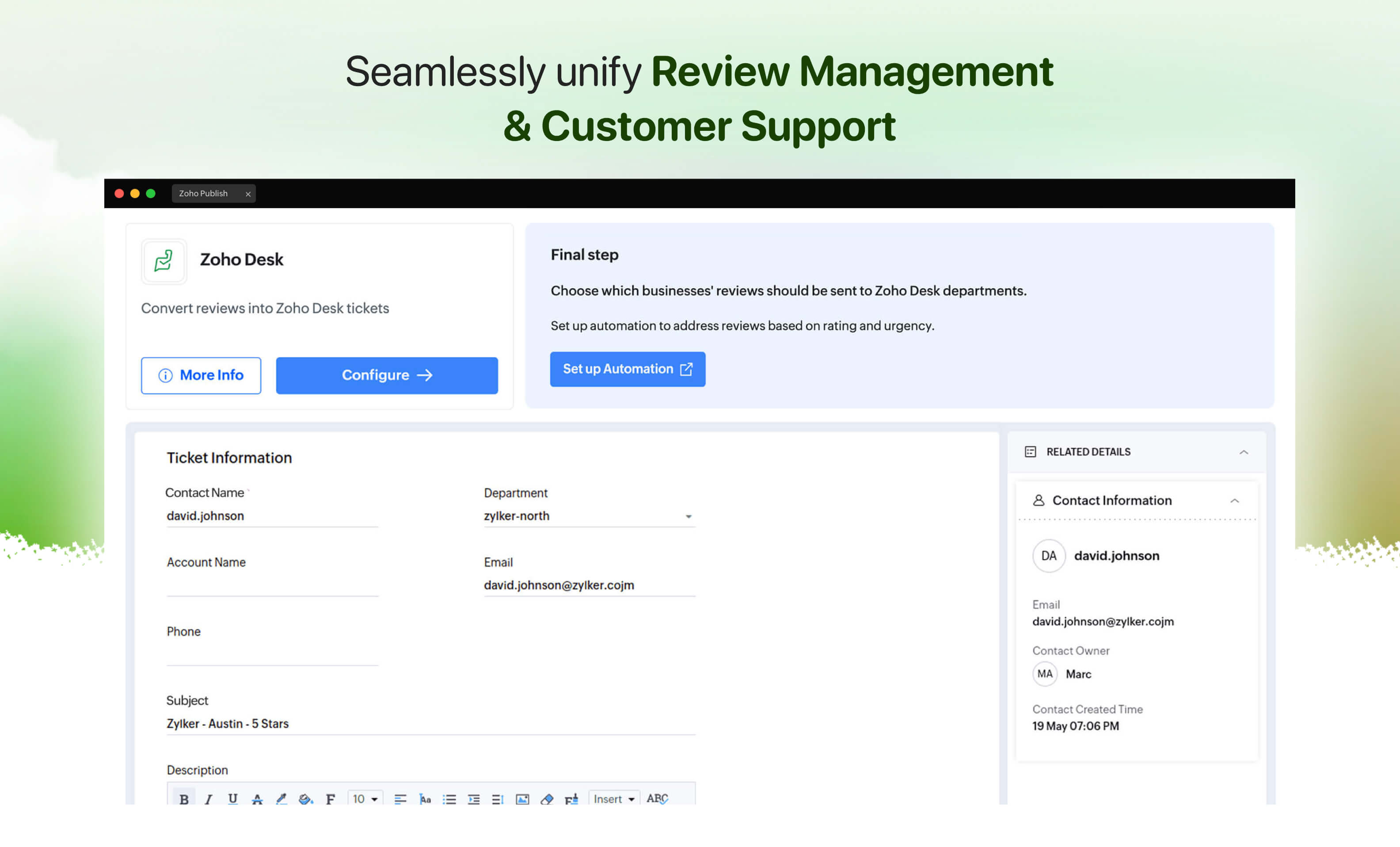The width and height of the screenshot is (1400, 847).
Task: Toggle bold formatting in description editor
Action: click(183, 799)
